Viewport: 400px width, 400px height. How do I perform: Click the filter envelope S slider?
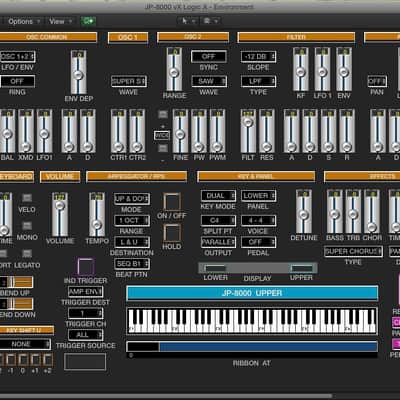(329, 131)
